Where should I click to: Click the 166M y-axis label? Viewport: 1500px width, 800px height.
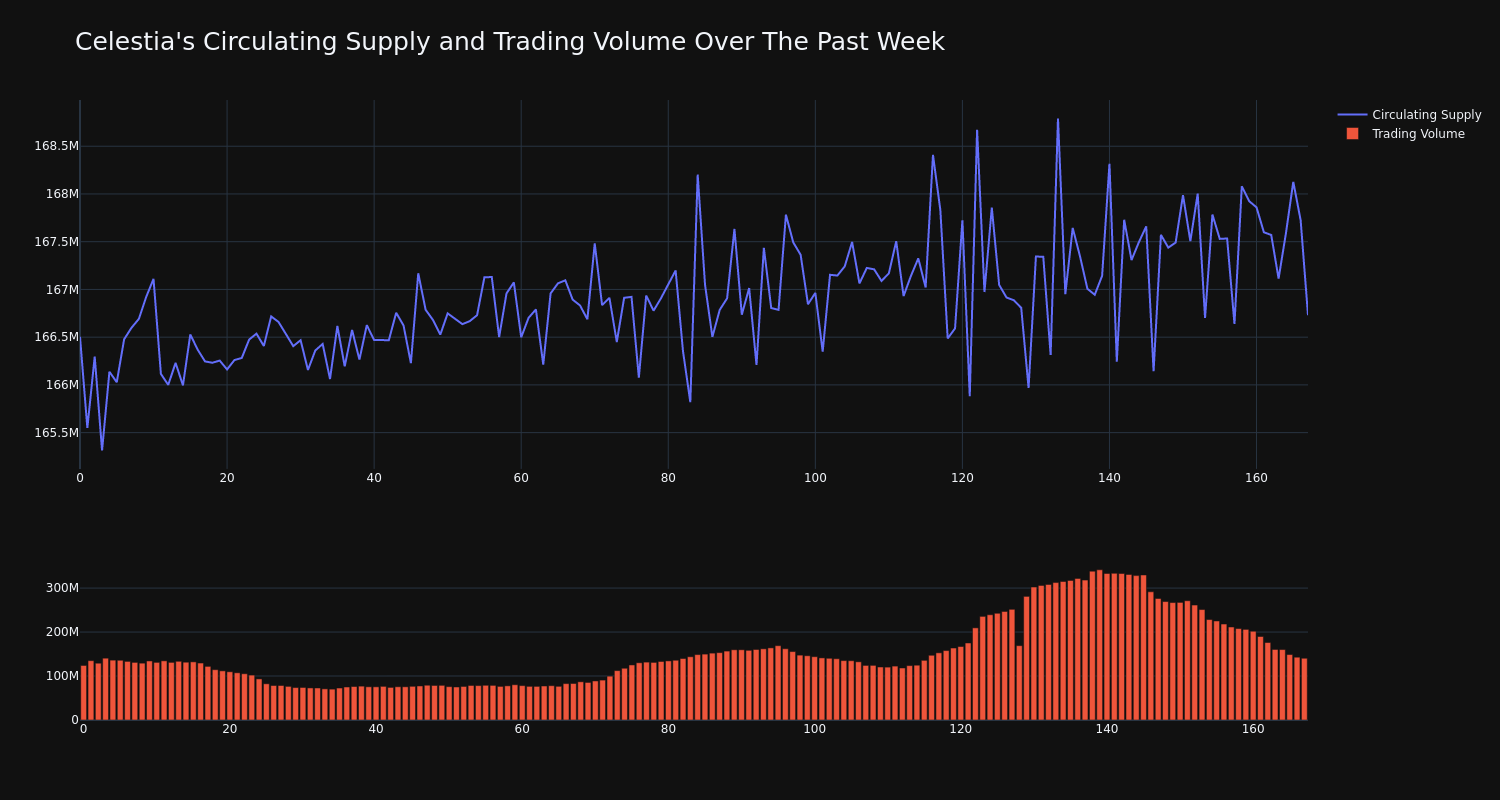62,385
